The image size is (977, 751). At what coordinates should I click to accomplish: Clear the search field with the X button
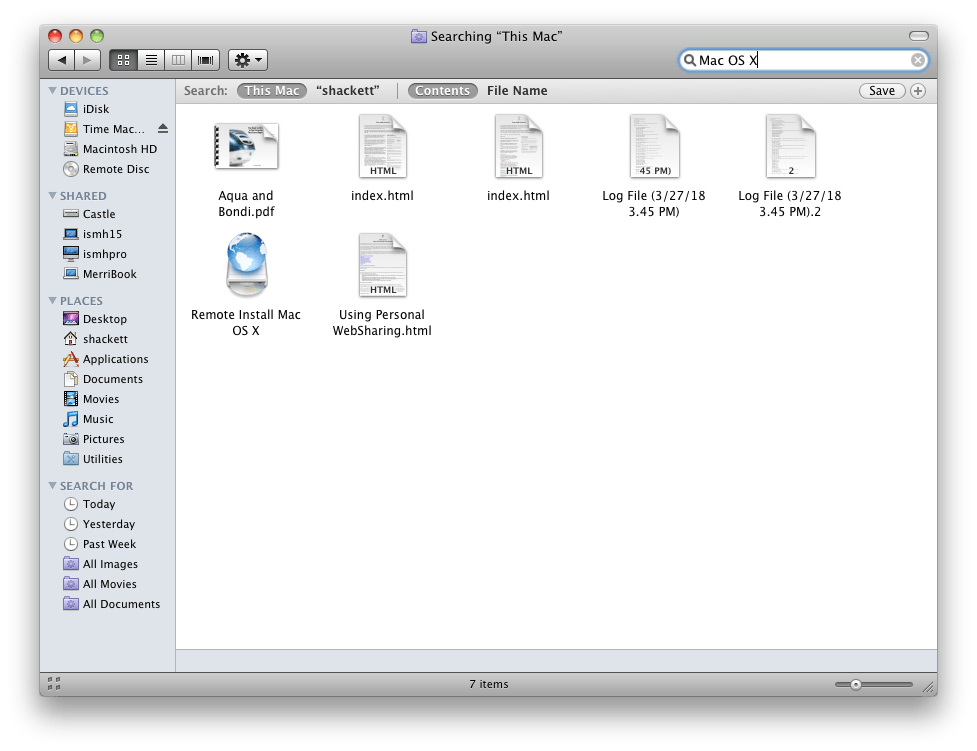click(918, 60)
